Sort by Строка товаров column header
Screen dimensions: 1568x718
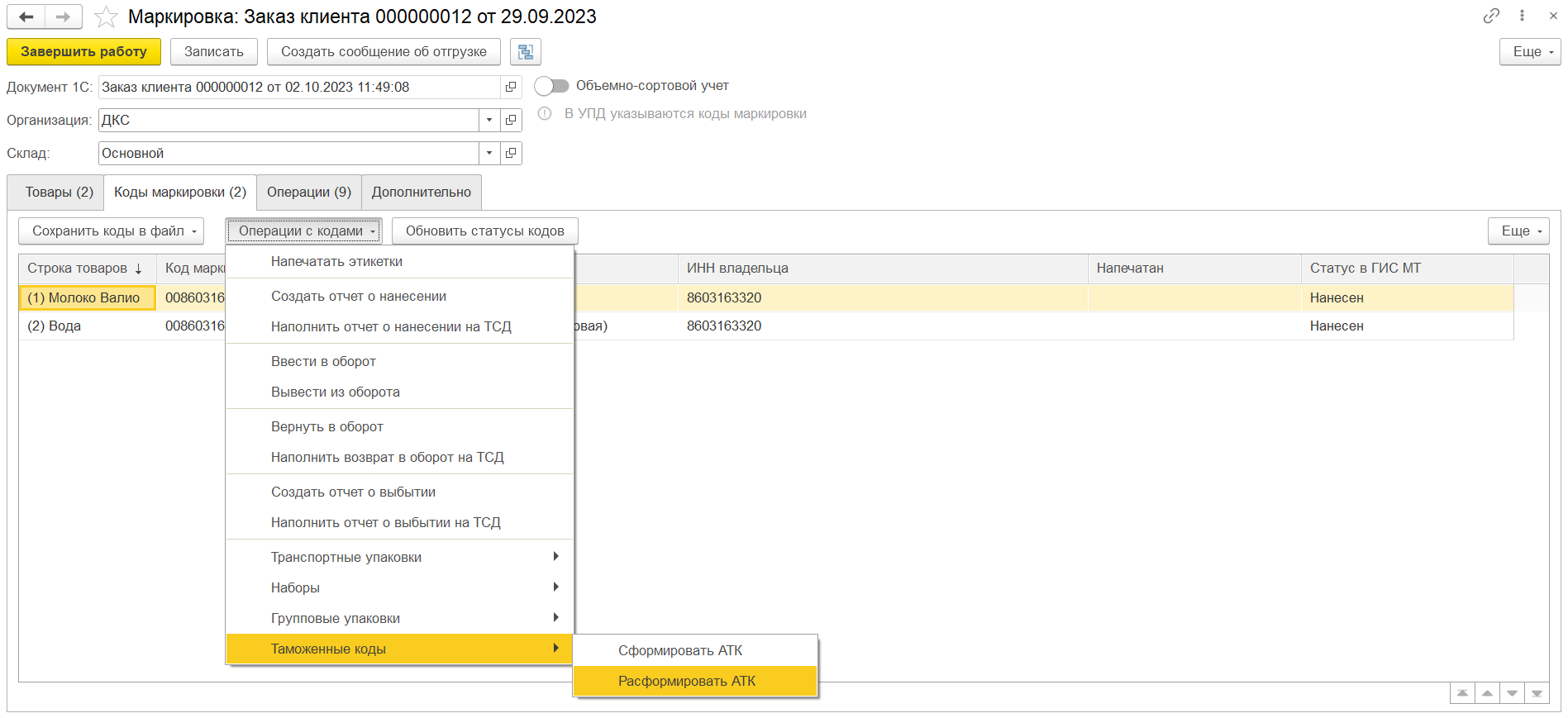pos(87,269)
